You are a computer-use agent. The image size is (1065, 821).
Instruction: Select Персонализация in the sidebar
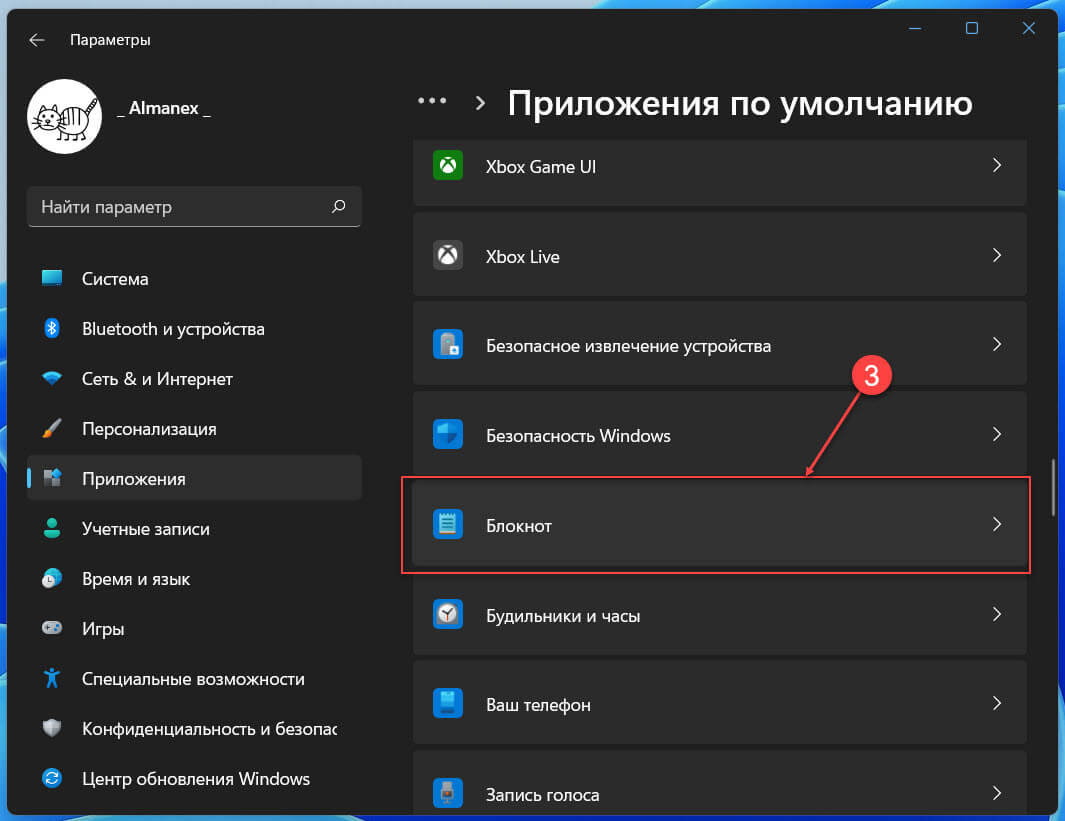[194, 428]
